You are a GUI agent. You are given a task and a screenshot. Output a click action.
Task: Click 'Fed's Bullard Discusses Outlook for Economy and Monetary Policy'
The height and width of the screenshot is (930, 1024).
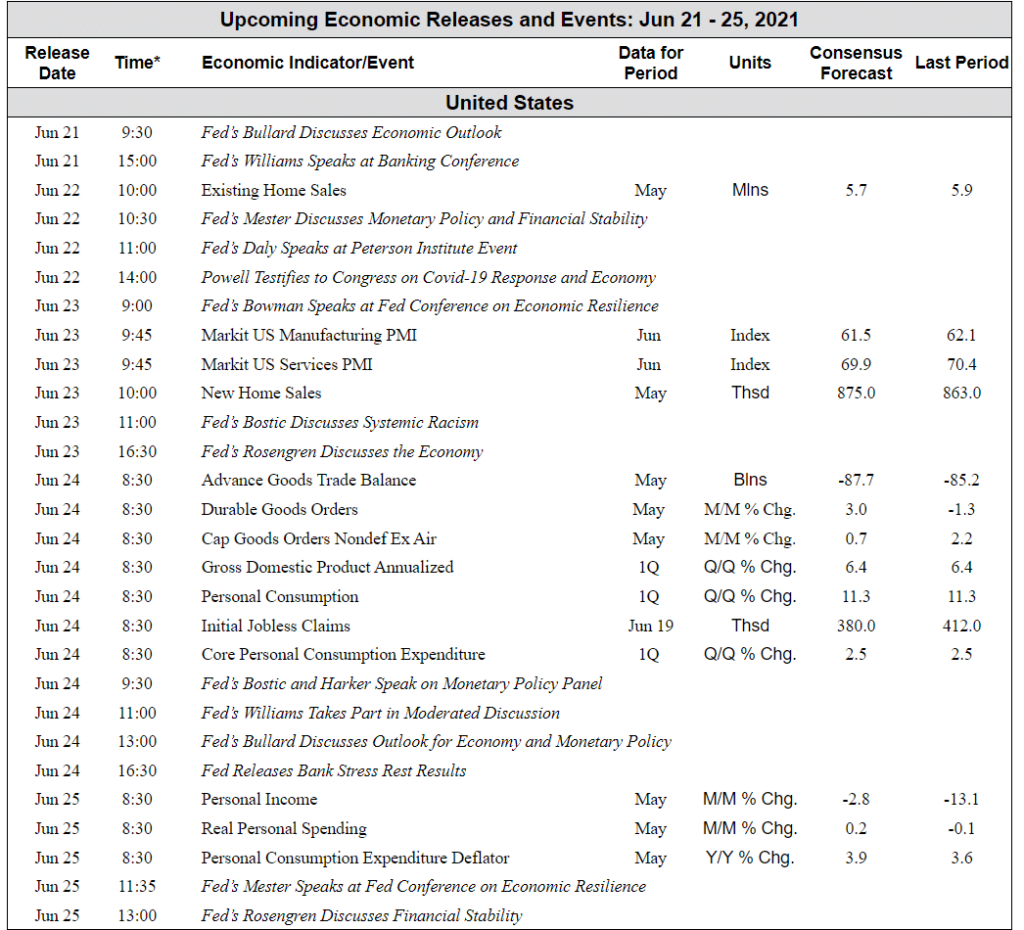click(436, 742)
